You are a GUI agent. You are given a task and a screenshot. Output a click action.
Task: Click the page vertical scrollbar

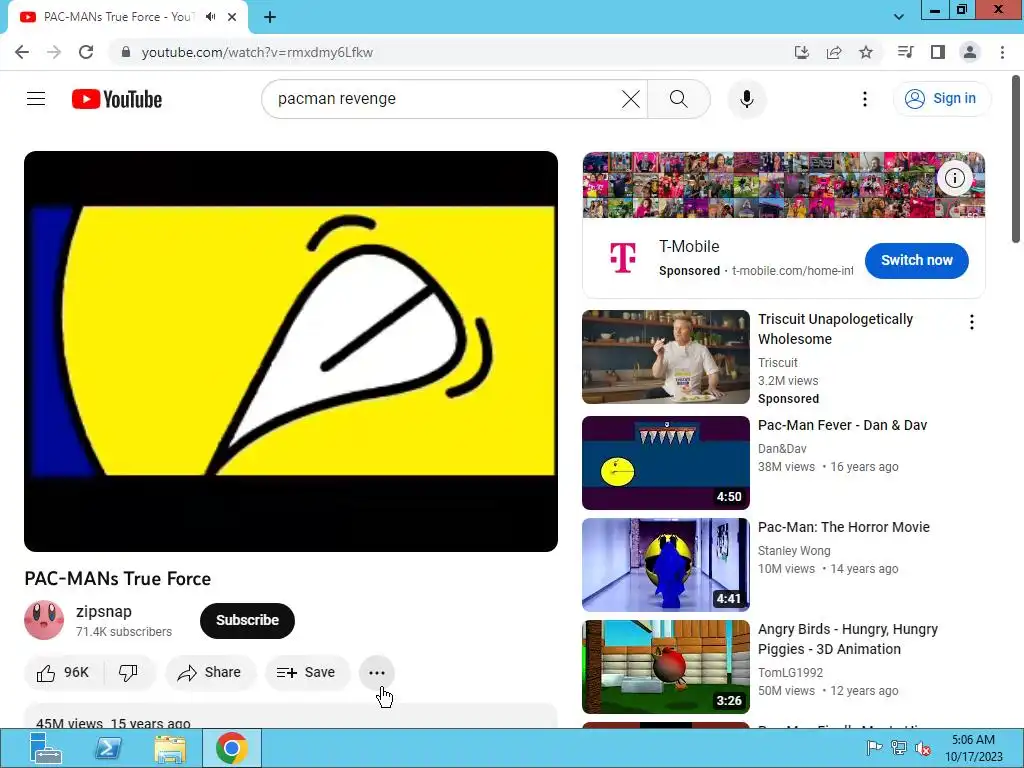[x=1016, y=159]
